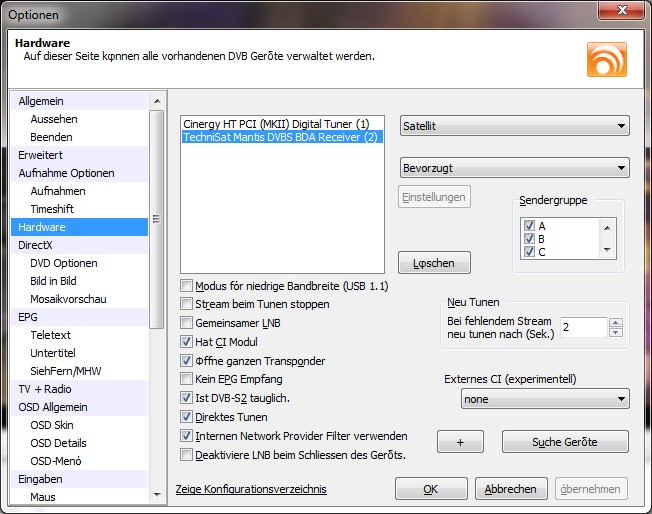
Task: Click the sidebar scrollbar thumb
Action: (157, 220)
